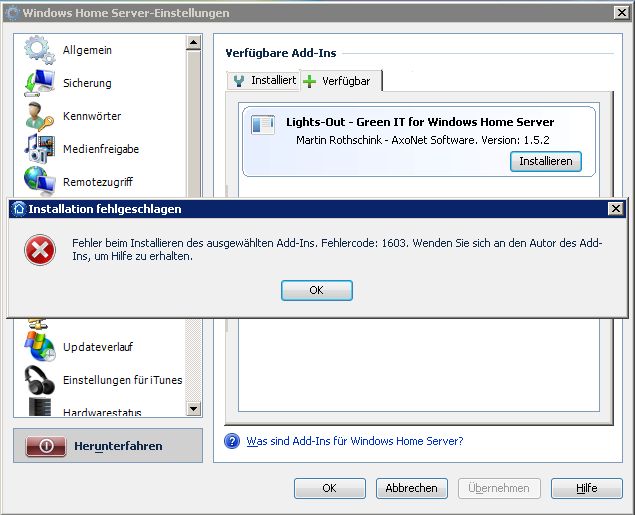Click the Herunterfahren button
The image size is (635, 515).
click(108, 446)
